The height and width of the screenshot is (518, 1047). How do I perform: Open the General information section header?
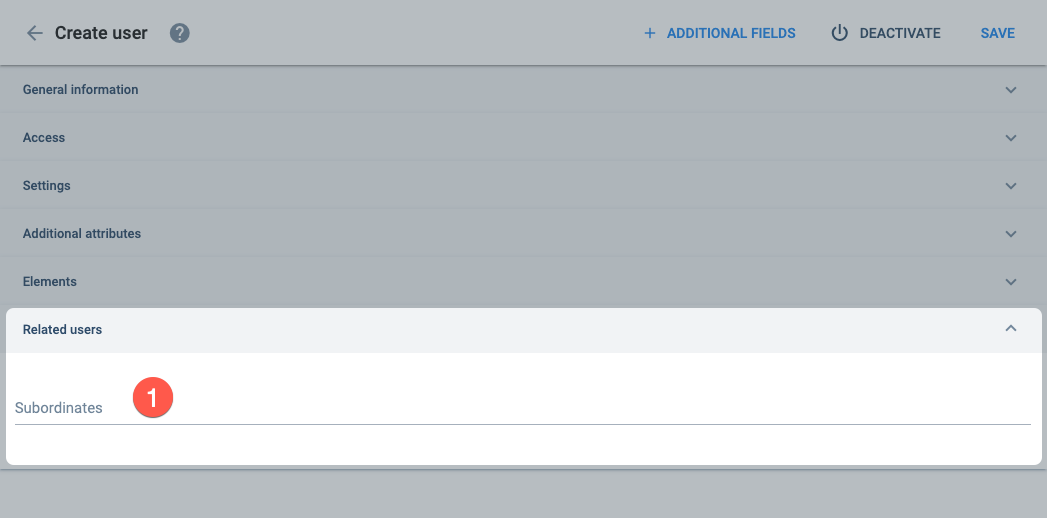pyautogui.click(x=524, y=89)
